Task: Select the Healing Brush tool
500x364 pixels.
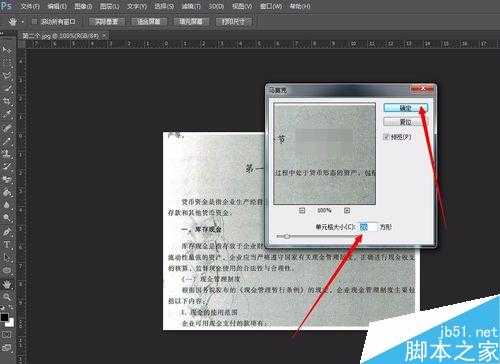Action: [x=7, y=127]
